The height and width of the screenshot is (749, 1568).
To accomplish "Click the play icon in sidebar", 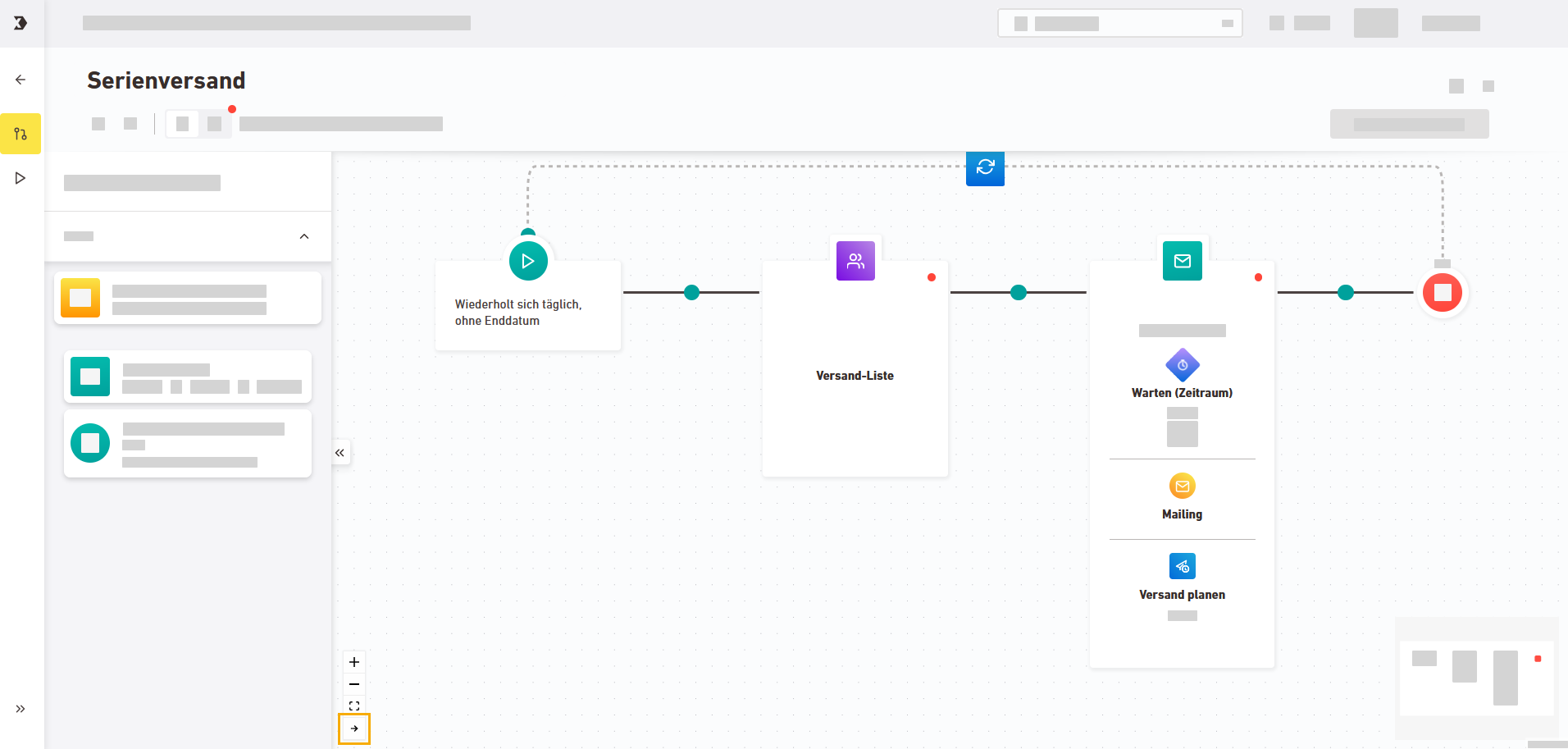I will click(x=21, y=178).
